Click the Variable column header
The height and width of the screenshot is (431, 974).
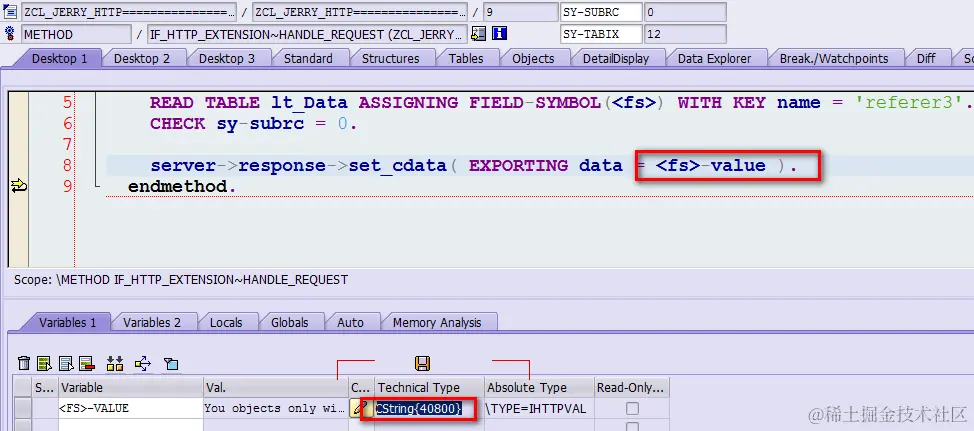[x=130, y=388]
